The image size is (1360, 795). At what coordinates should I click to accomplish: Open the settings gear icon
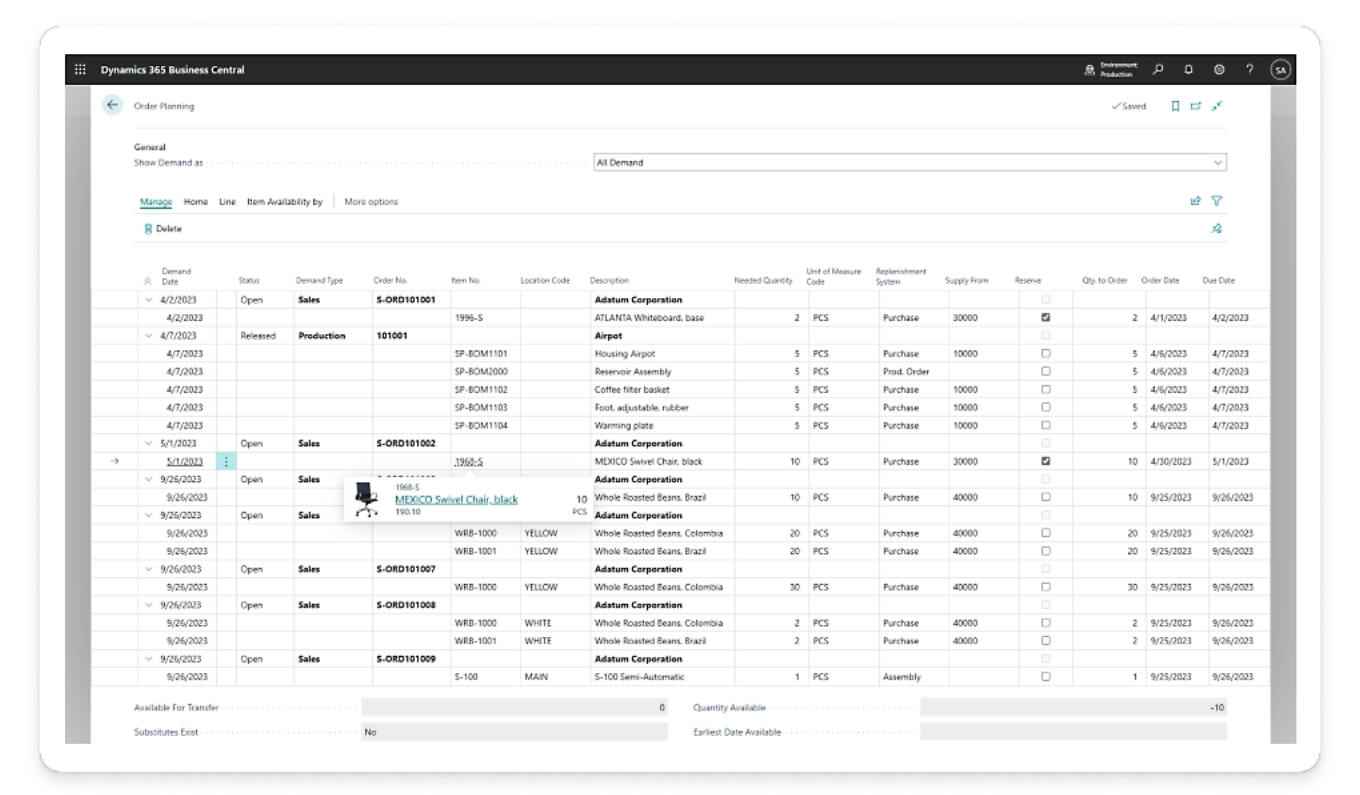tap(1219, 70)
